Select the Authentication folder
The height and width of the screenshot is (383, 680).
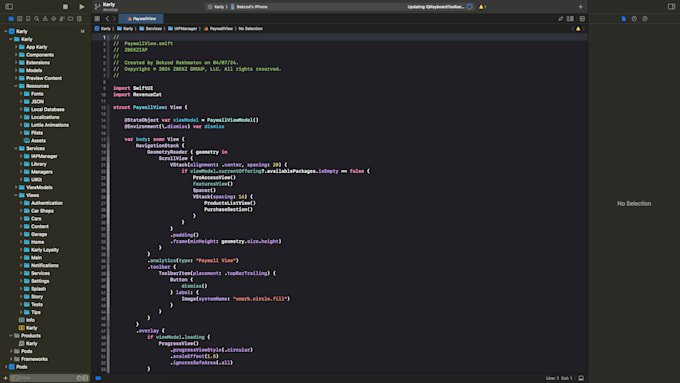tap(43, 203)
